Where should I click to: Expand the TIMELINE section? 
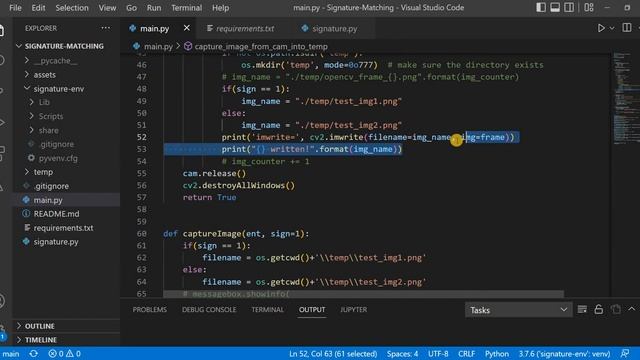(x=41, y=340)
